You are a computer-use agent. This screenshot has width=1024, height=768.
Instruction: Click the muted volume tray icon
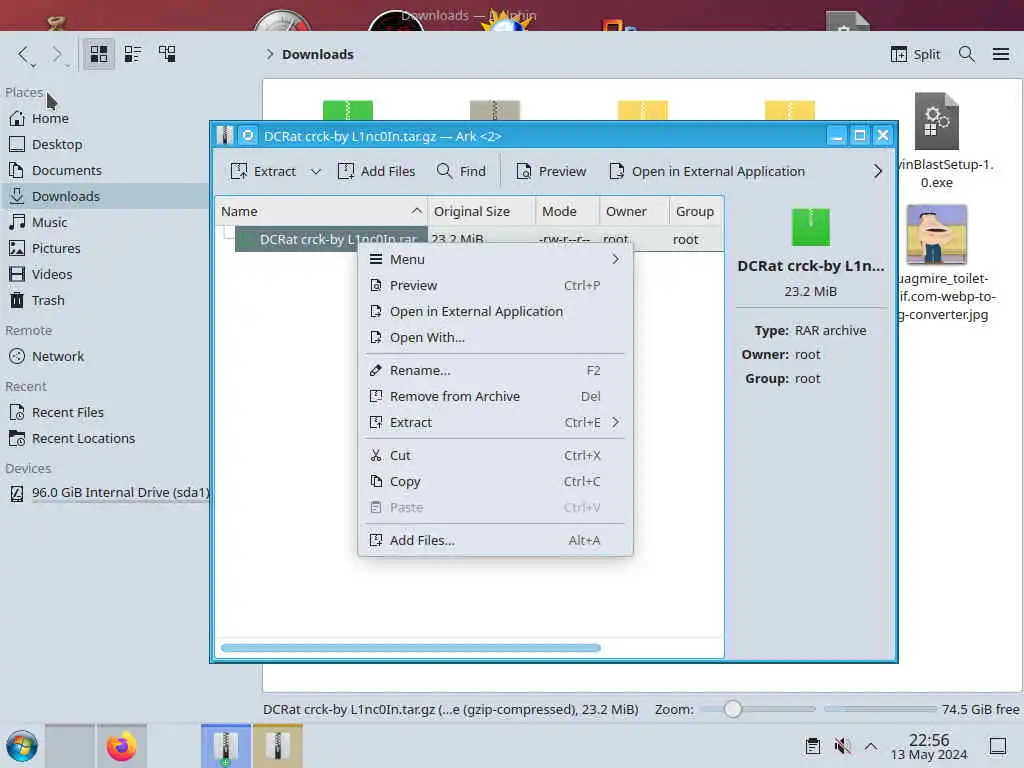(842, 746)
